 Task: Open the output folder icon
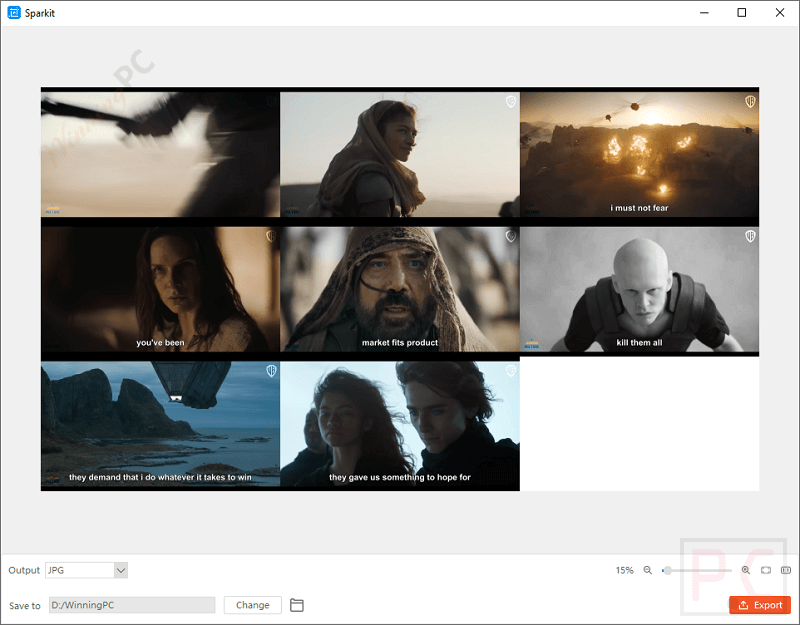tap(296, 605)
